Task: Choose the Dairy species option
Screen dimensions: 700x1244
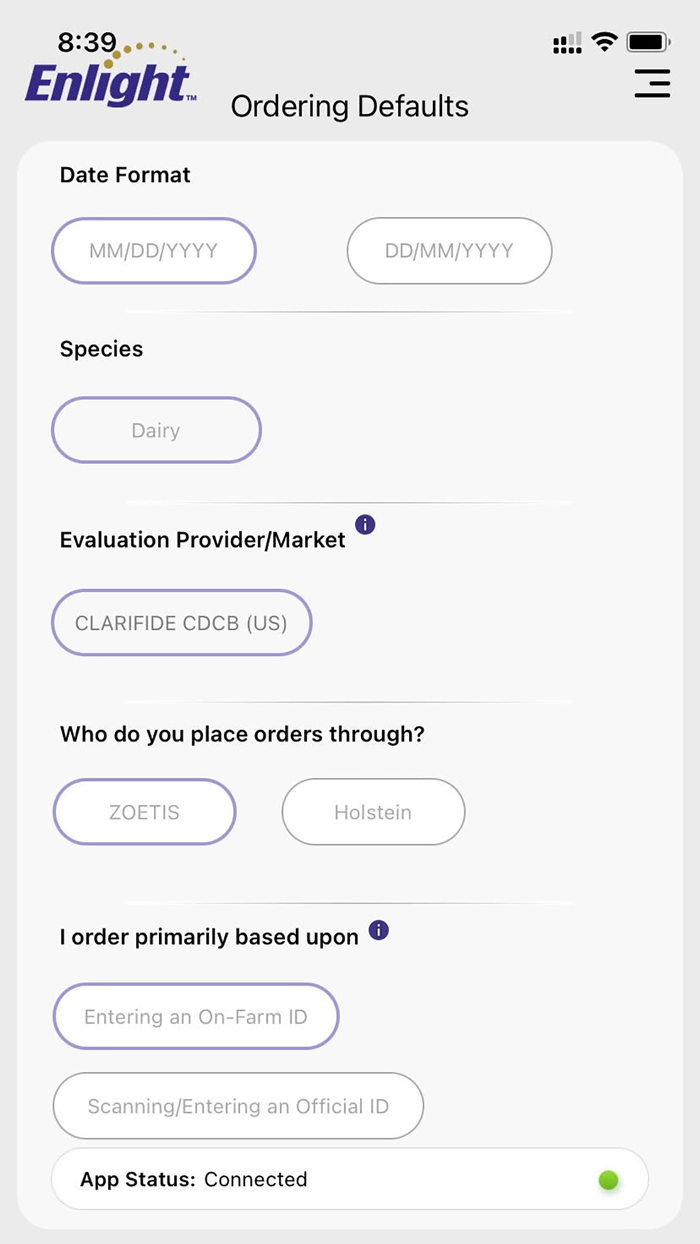Action: (x=156, y=430)
